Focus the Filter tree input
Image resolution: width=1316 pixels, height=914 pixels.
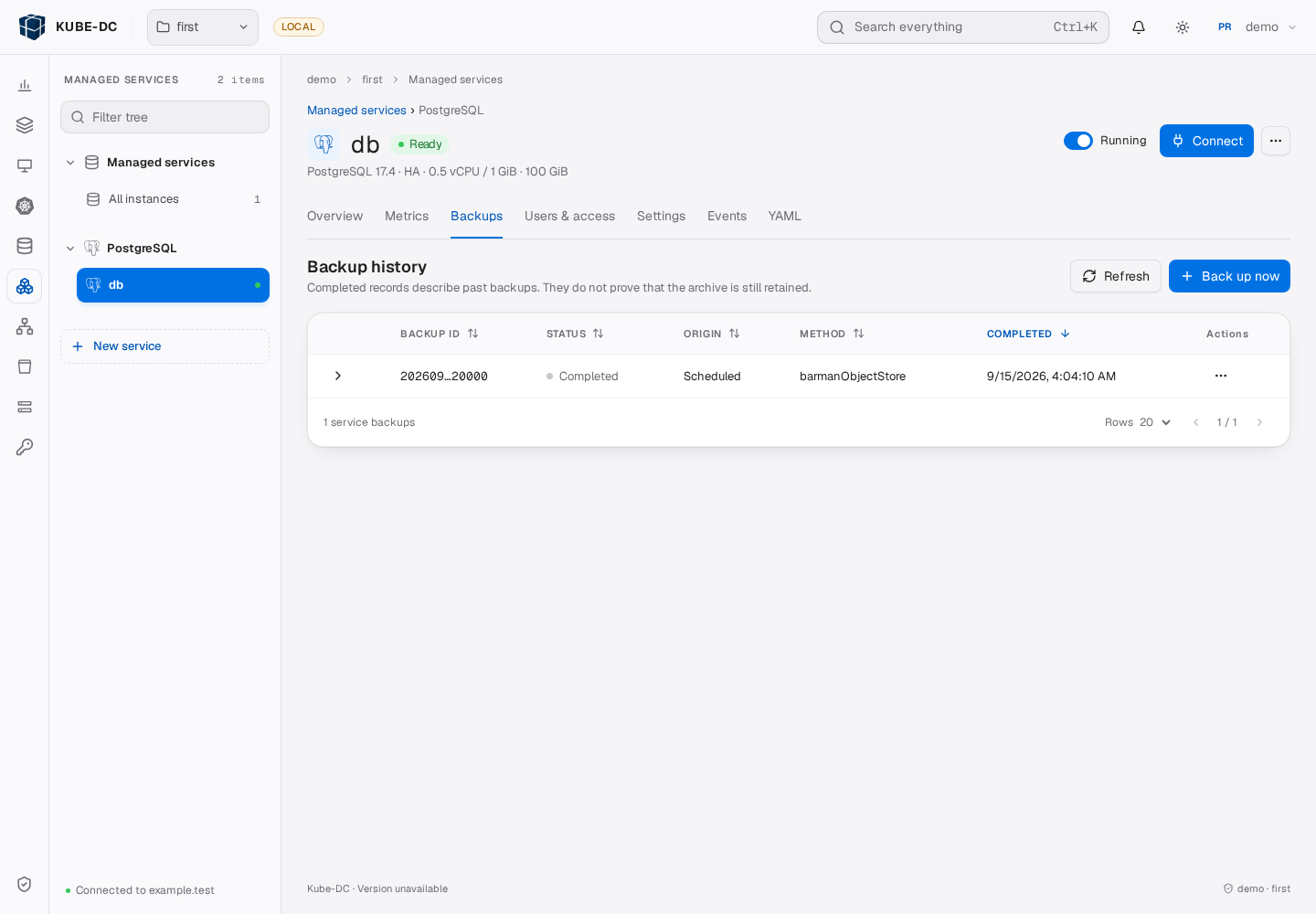click(164, 117)
